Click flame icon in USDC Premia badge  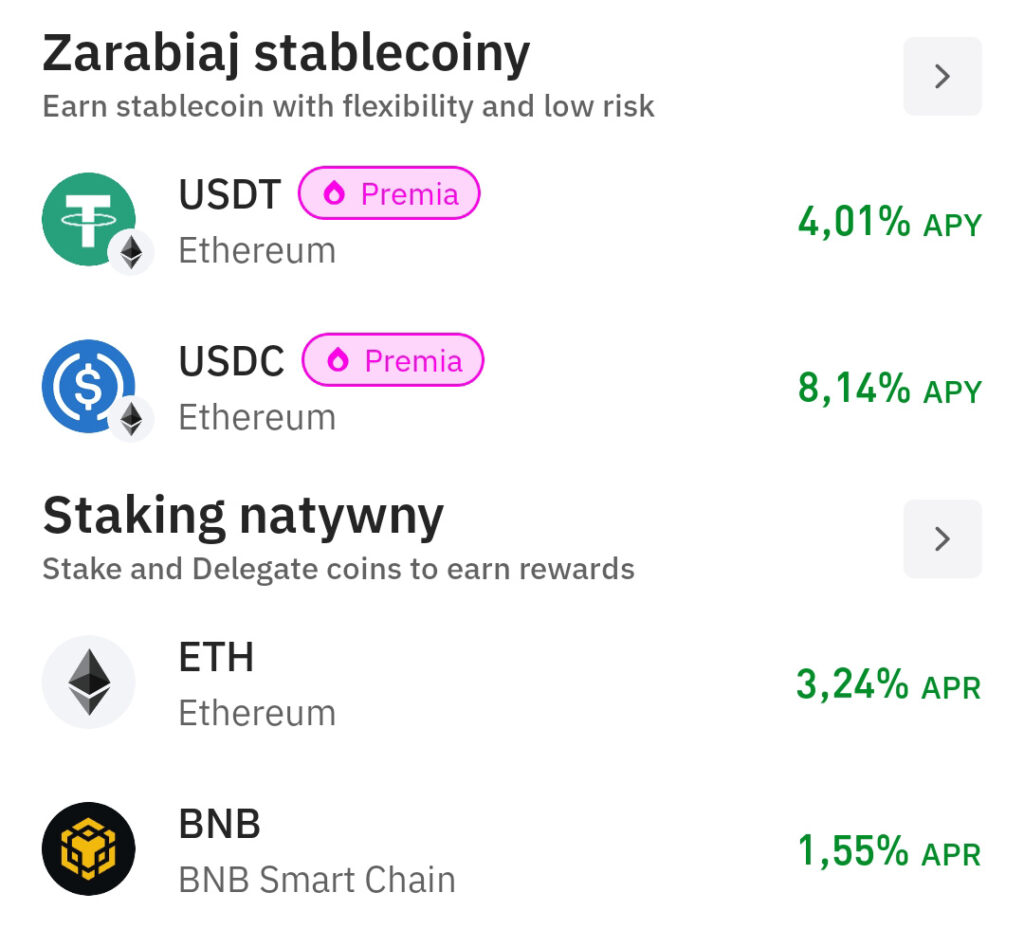[x=338, y=361]
